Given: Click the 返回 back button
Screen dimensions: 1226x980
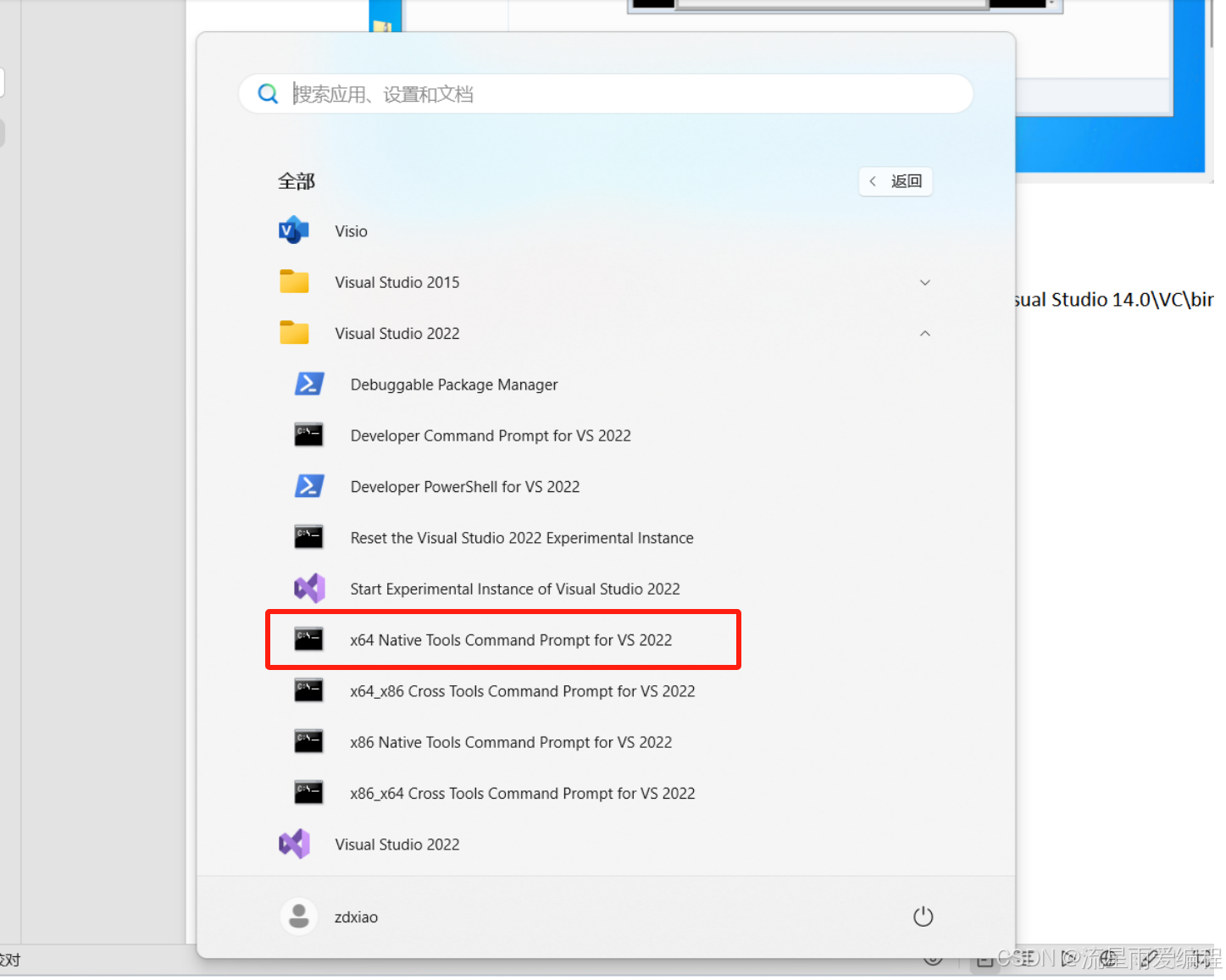Looking at the screenshot, I should (x=896, y=181).
